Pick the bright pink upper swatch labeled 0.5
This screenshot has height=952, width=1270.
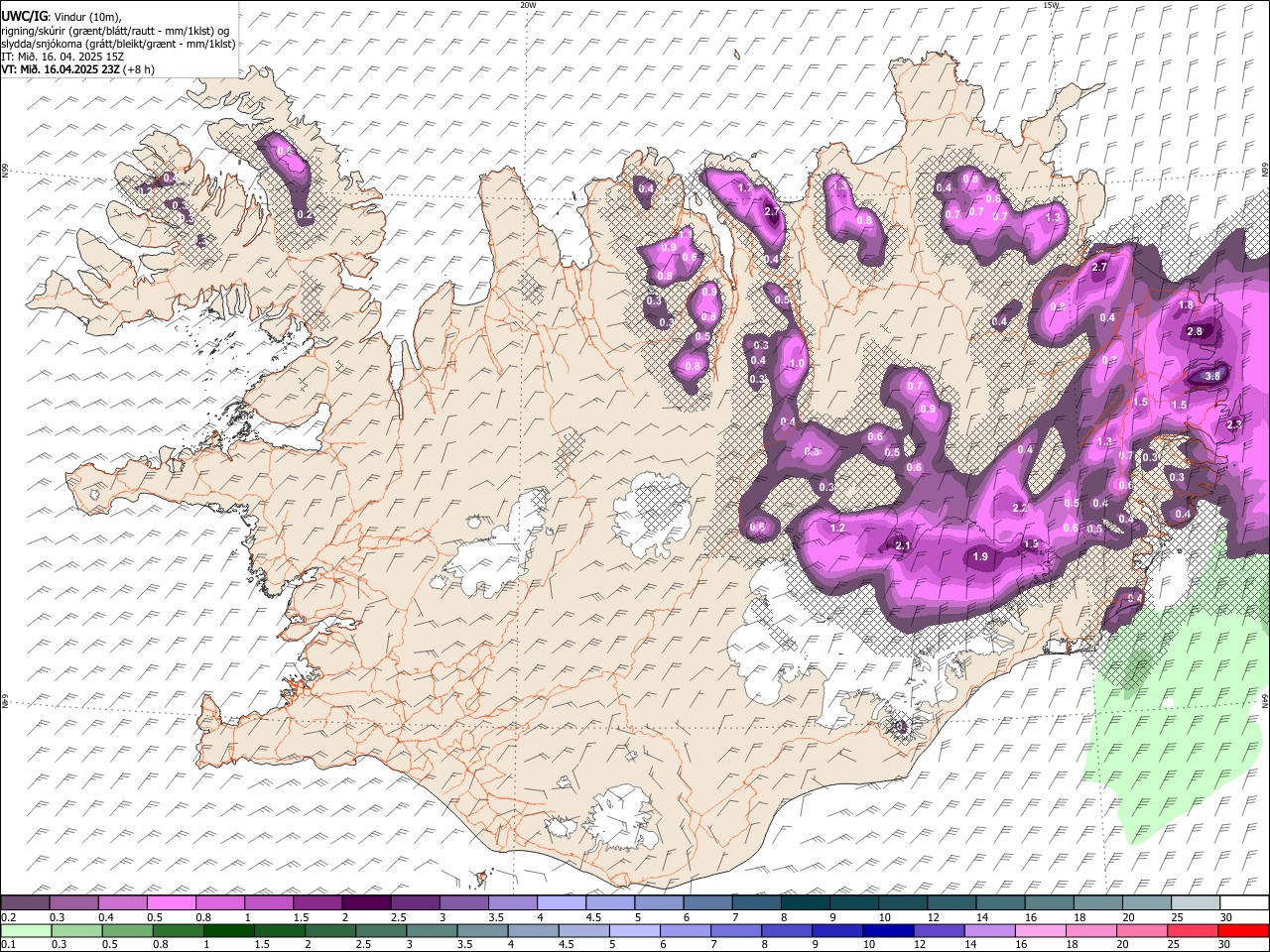pyautogui.click(x=171, y=903)
